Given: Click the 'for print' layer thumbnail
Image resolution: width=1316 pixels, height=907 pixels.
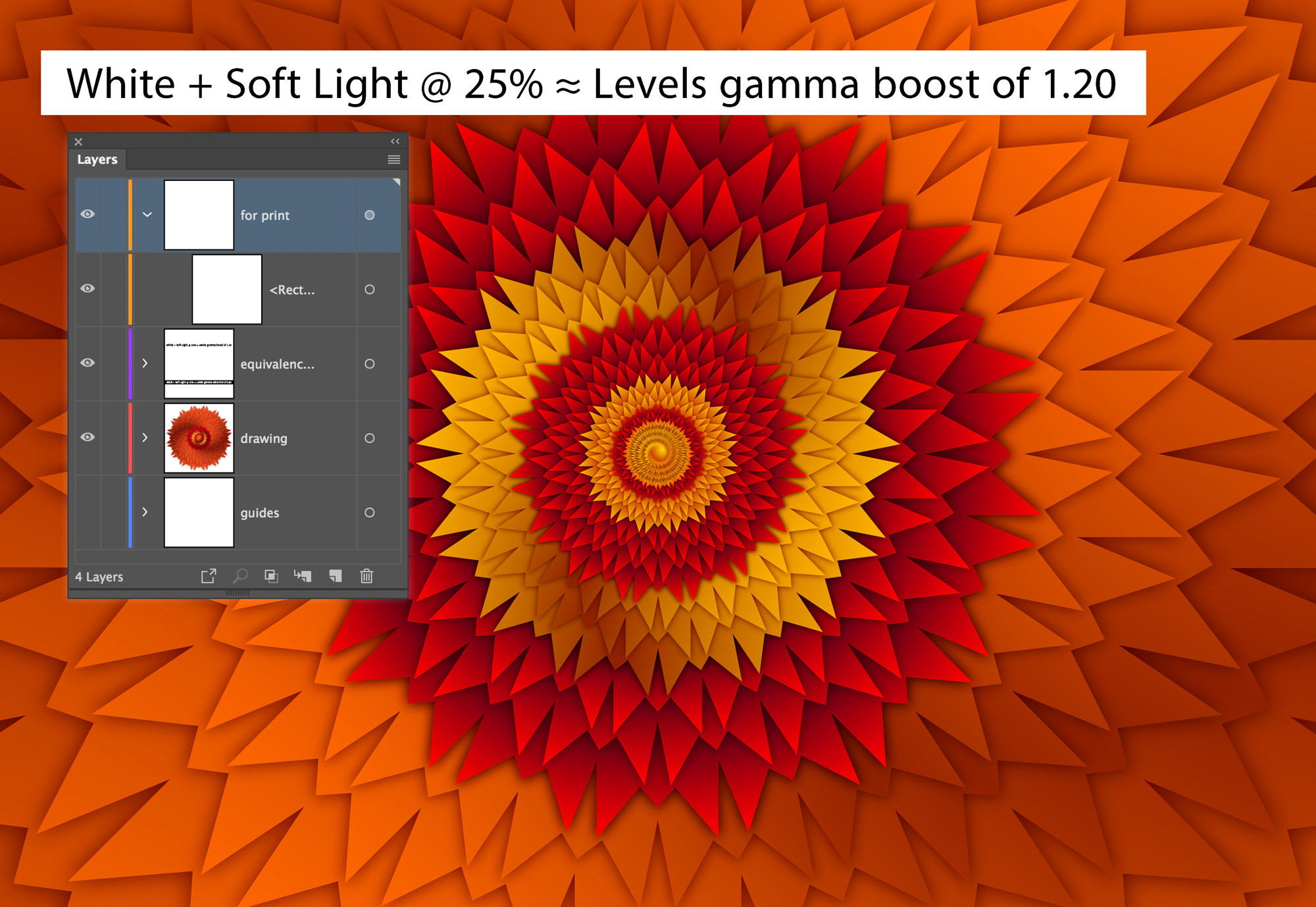Looking at the screenshot, I should click(199, 215).
